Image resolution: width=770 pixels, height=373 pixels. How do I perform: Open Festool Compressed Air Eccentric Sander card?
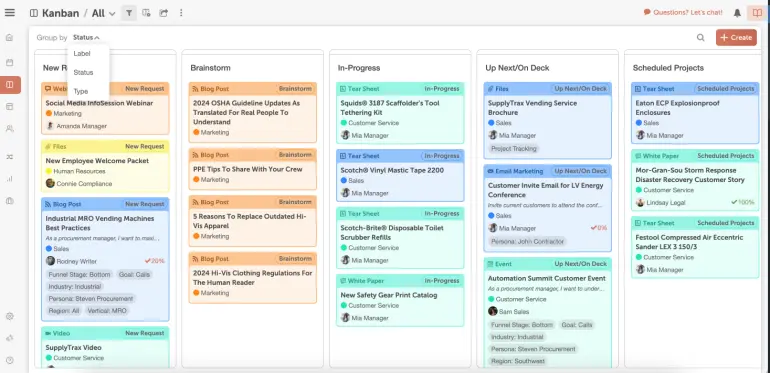click(695, 247)
